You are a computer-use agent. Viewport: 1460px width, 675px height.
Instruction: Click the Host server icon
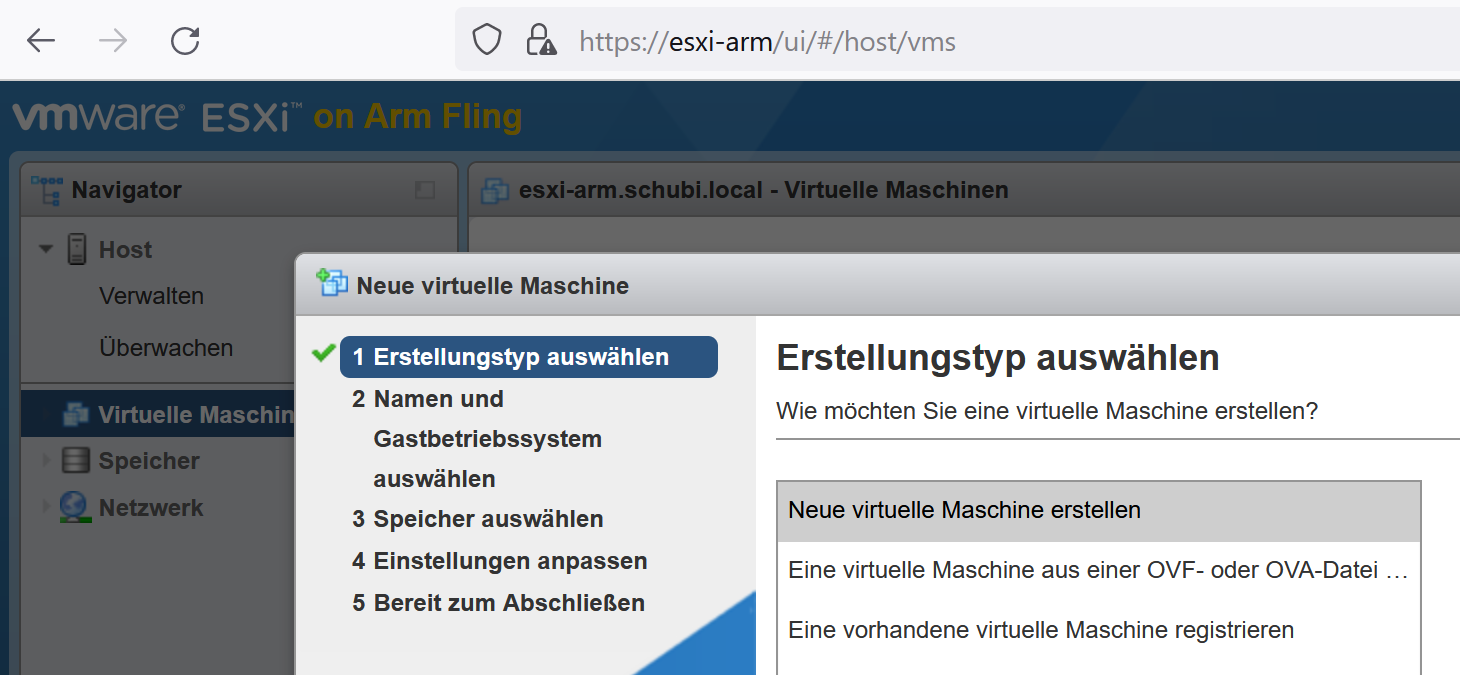tap(77, 249)
